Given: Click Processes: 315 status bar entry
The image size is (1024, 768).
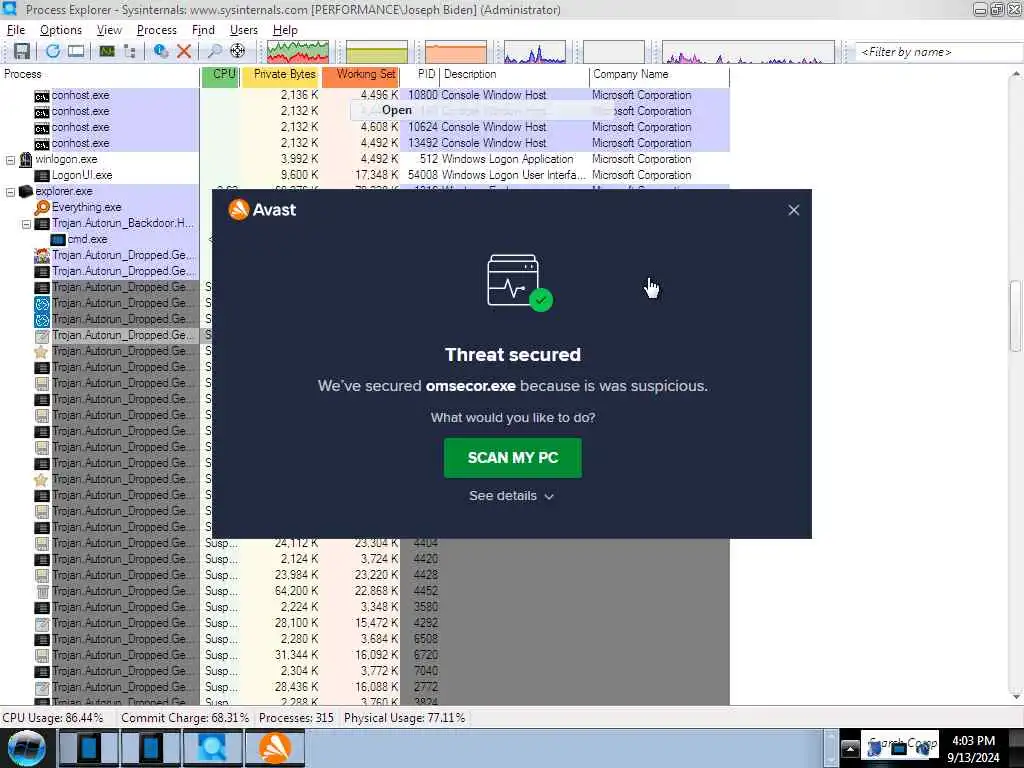Looking at the screenshot, I should coord(296,718).
